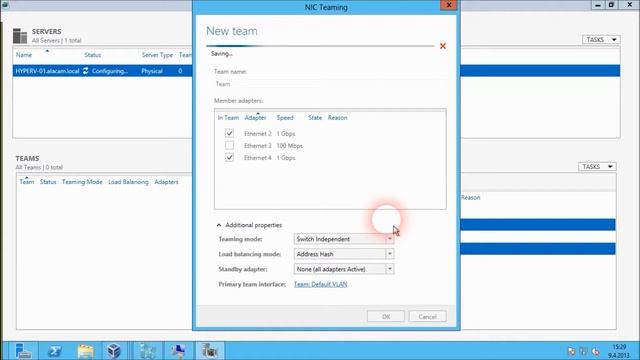Sort member adapters by In Team column
The height and width of the screenshot is (360, 640).
tap(228, 118)
